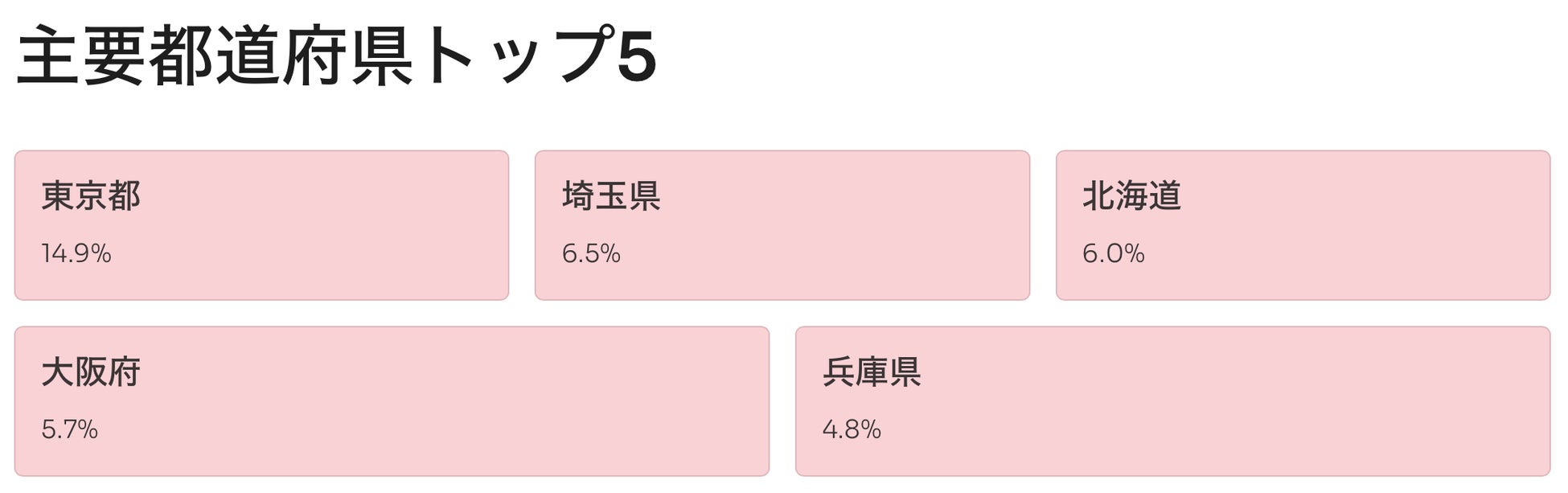
Task: Click the 北海道 name label
Action: (x=1131, y=195)
